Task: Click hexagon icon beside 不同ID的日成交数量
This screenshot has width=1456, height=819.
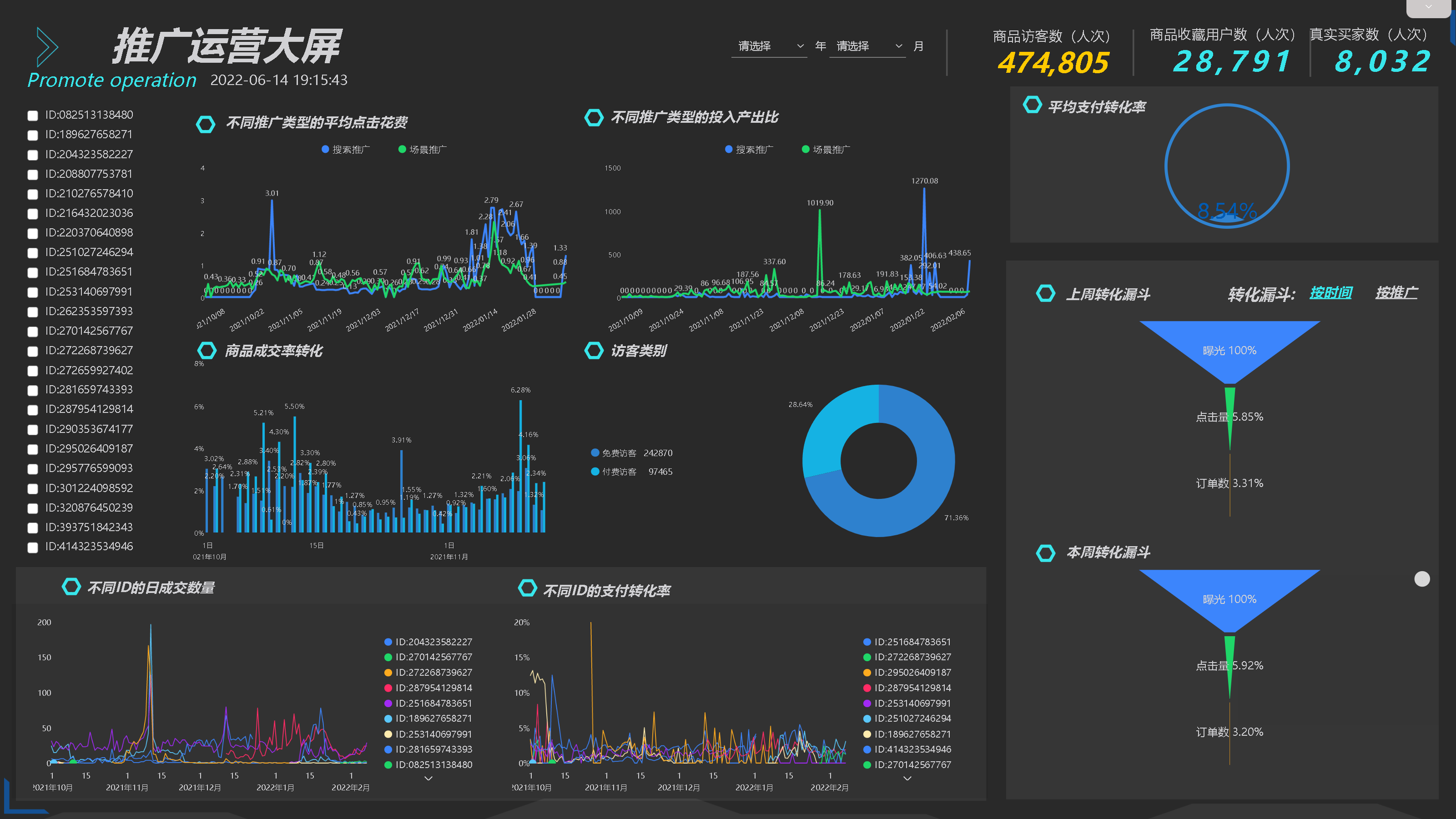Action: pyautogui.click(x=71, y=587)
